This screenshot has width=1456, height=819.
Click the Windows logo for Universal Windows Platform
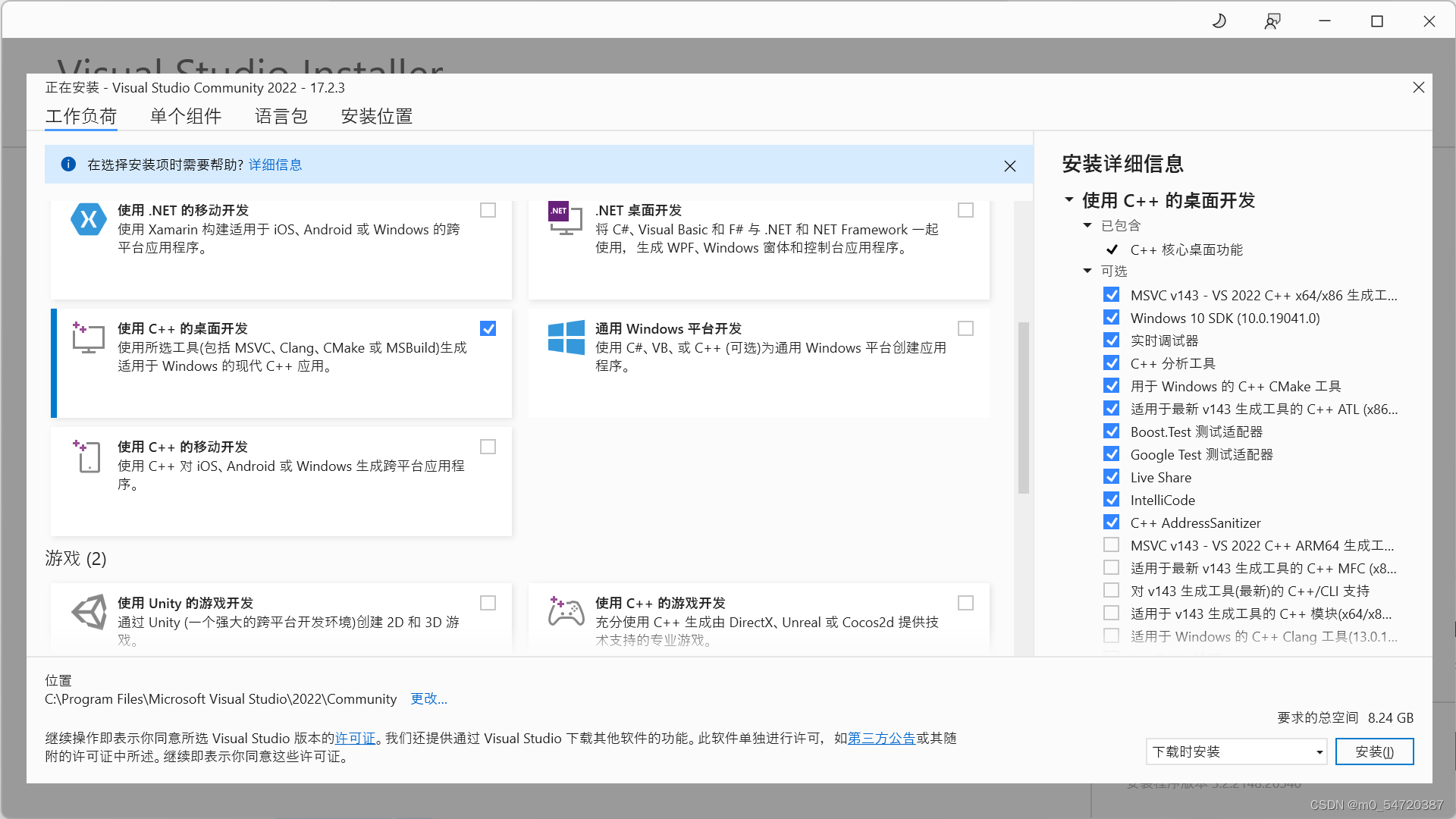[x=566, y=337]
